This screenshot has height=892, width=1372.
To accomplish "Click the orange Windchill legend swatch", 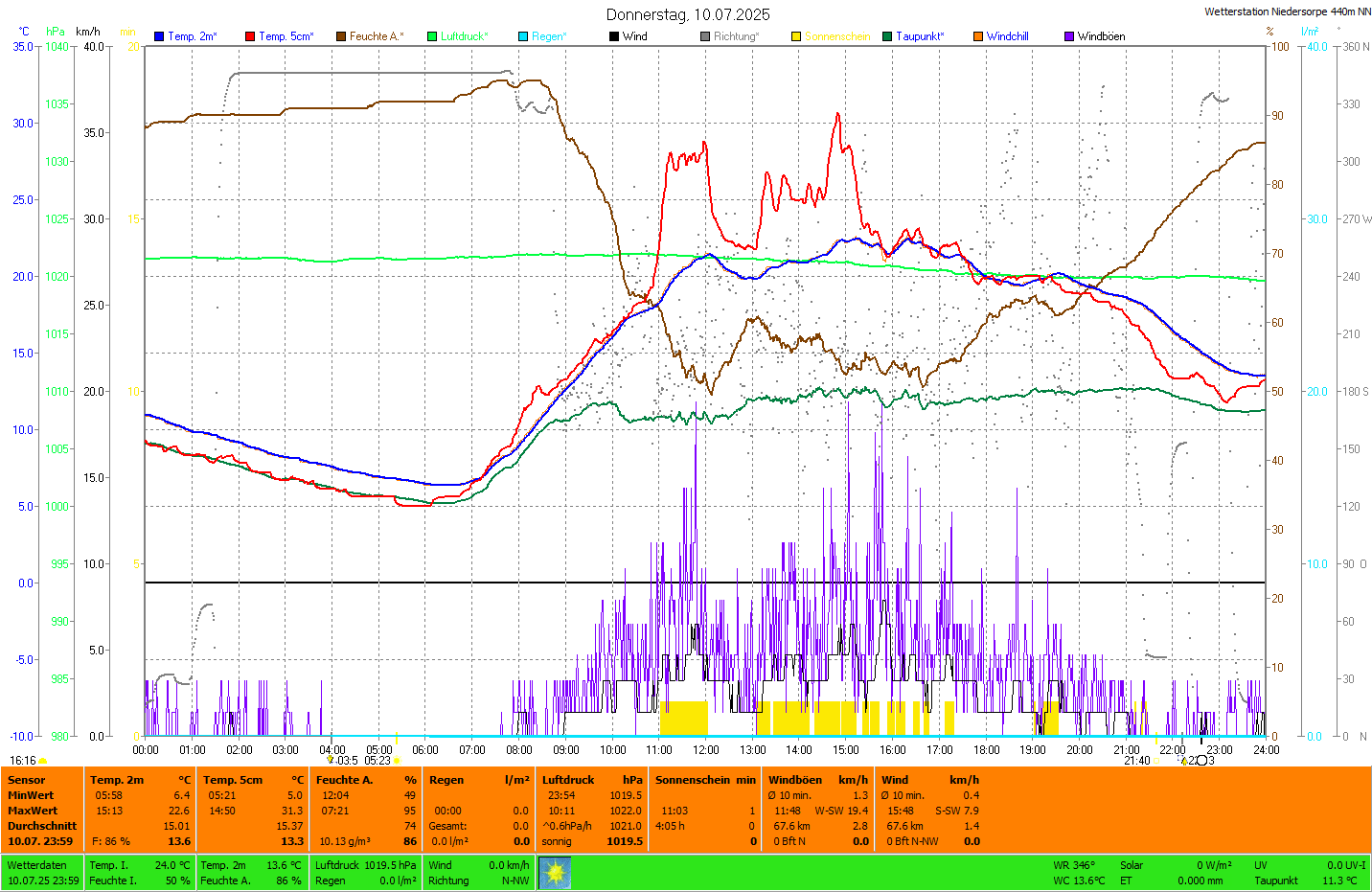I will [978, 36].
